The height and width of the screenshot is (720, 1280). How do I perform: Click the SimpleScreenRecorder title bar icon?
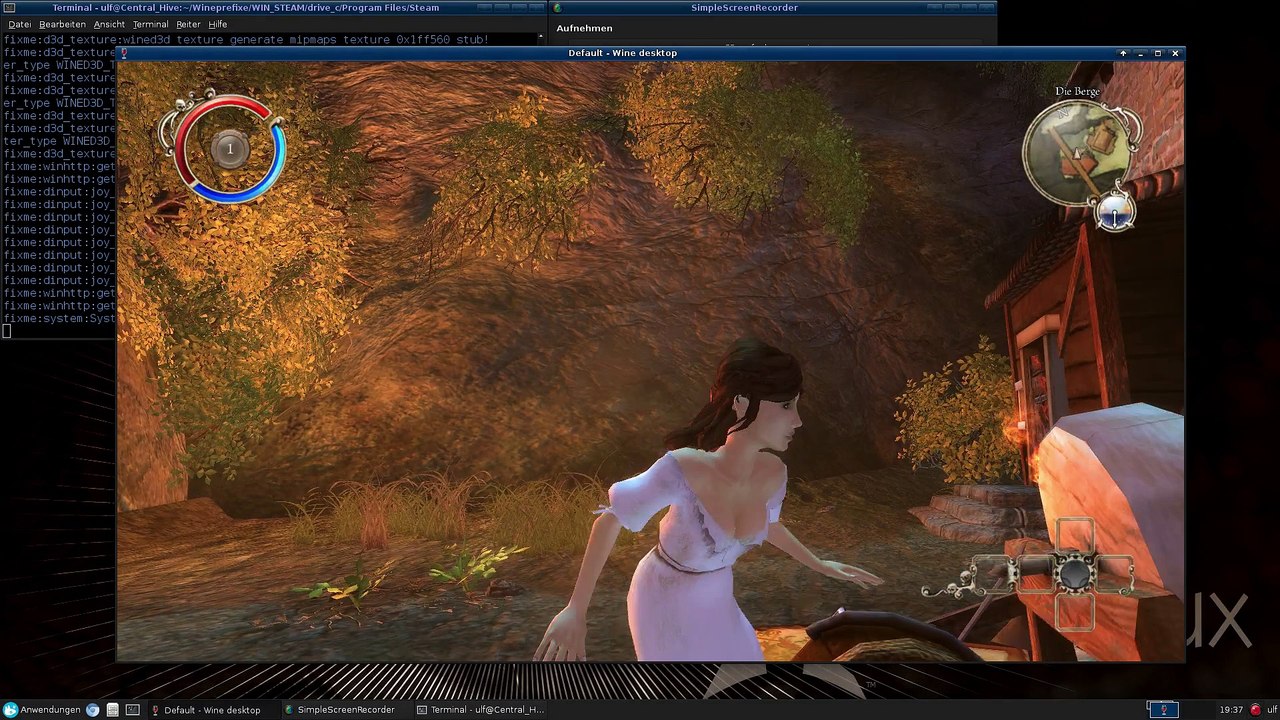pos(558,8)
